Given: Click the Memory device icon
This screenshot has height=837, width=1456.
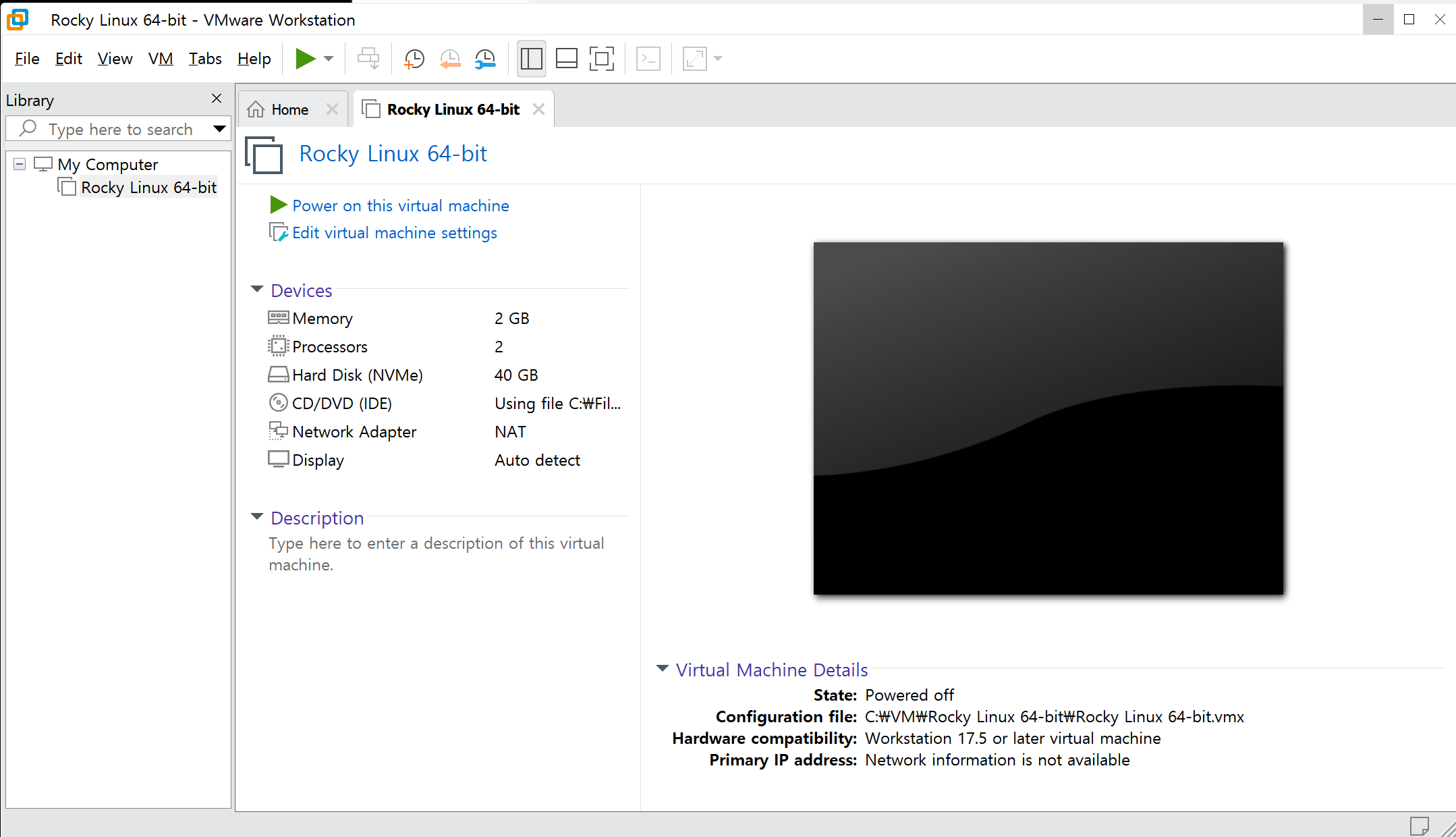Looking at the screenshot, I should pos(278,317).
